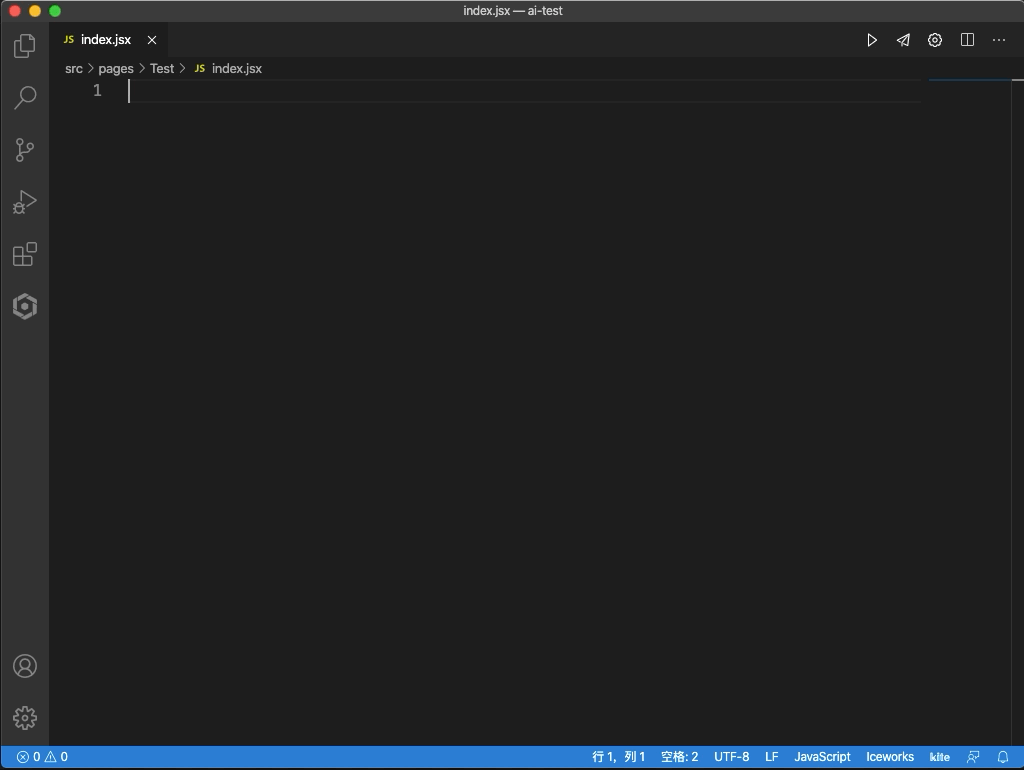Click kite in the status bar

pos(940,757)
